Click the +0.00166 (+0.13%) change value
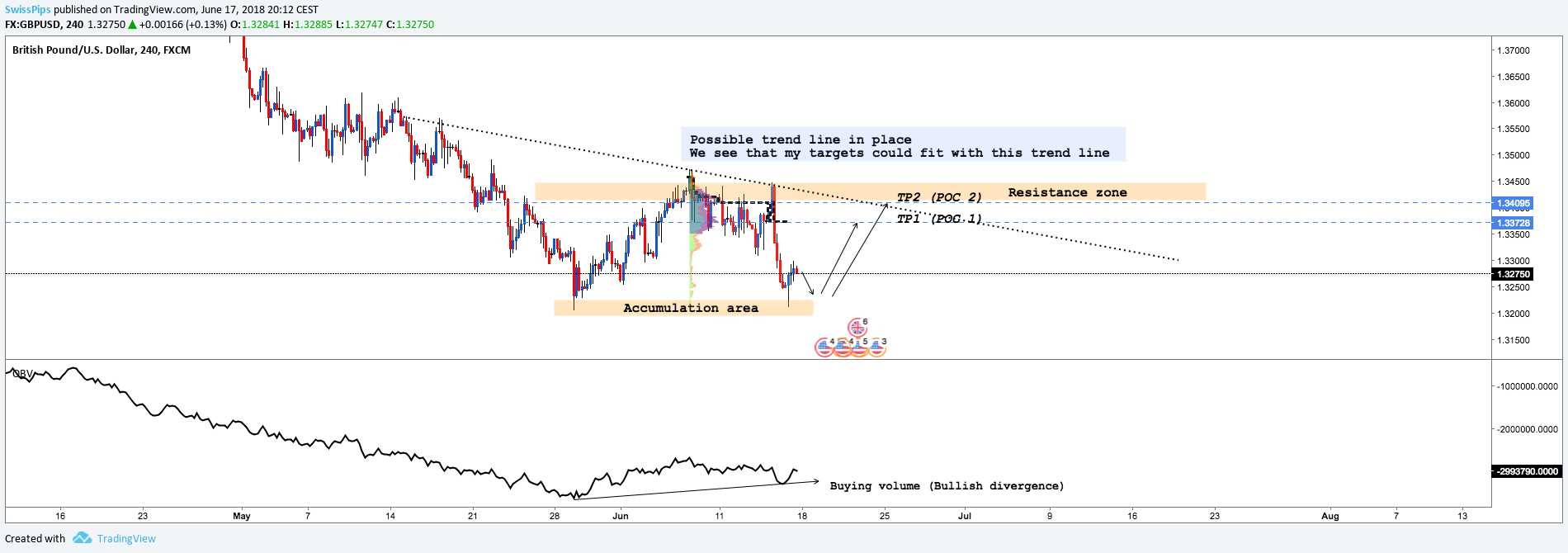This screenshot has width=1568, height=553. tap(183, 25)
